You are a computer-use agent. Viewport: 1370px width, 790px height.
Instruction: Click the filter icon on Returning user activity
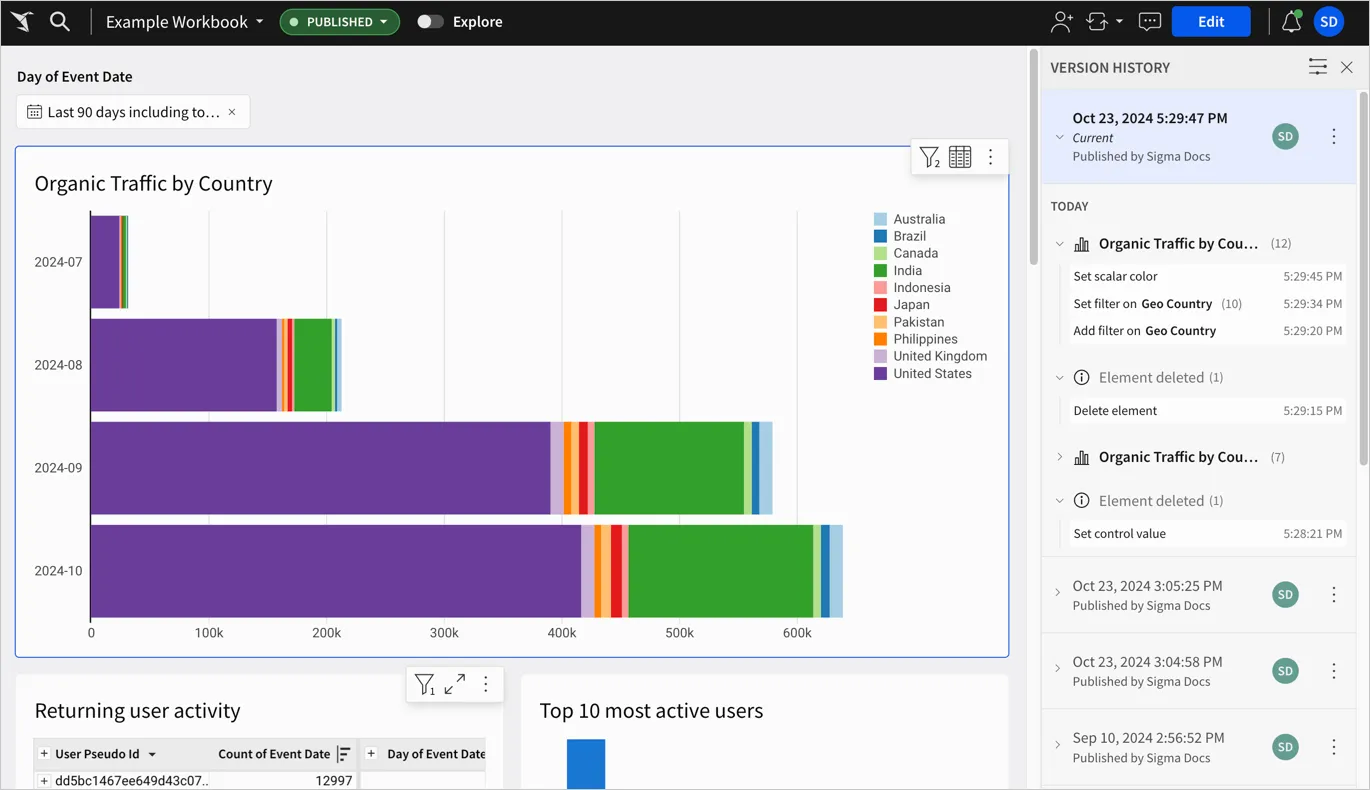[x=425, y=684]
